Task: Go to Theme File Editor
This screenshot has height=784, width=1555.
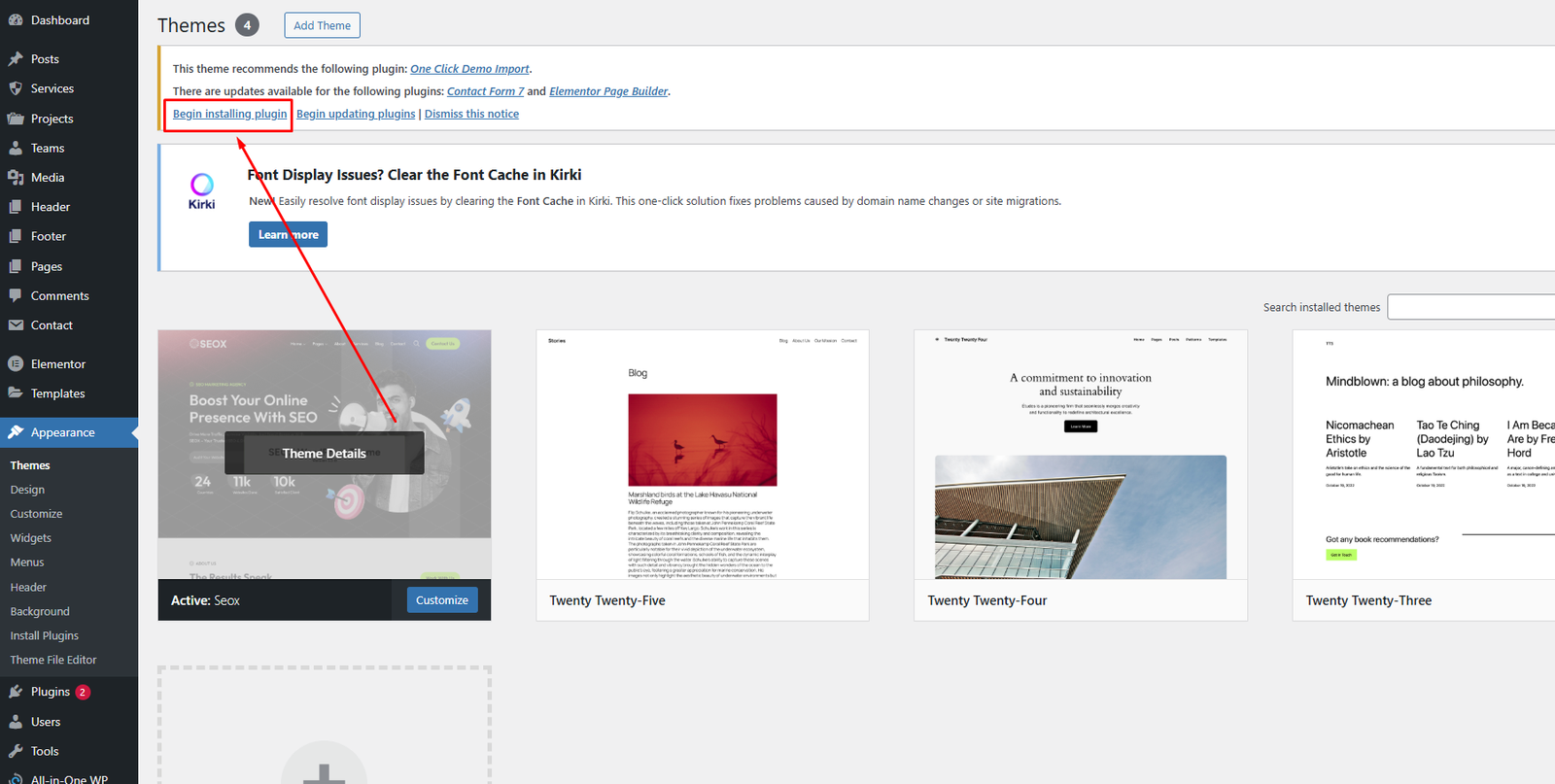Action: (53, 660)
